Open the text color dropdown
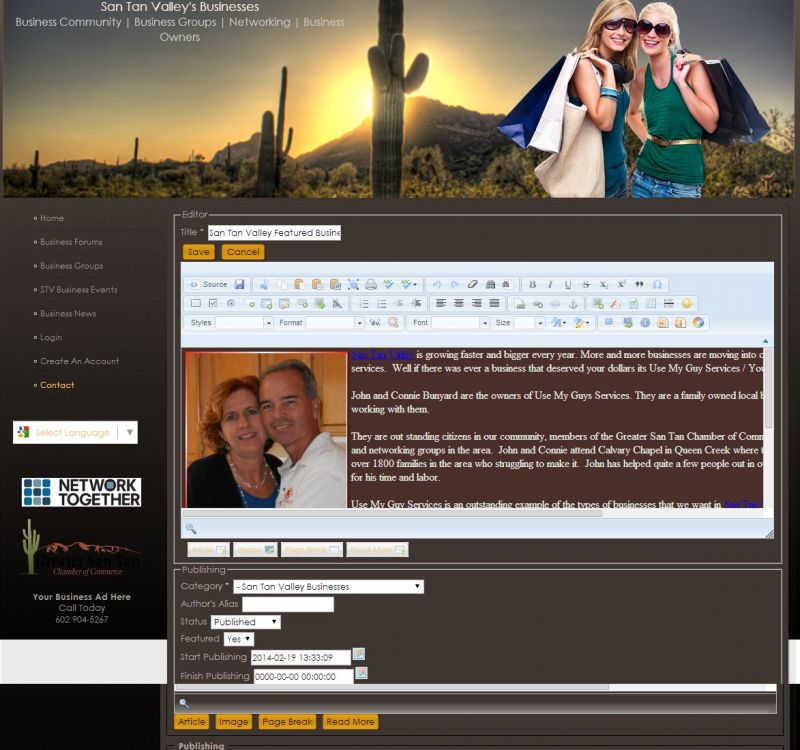The width and height of the screenshot is (800, 750). tap(558, 322)
